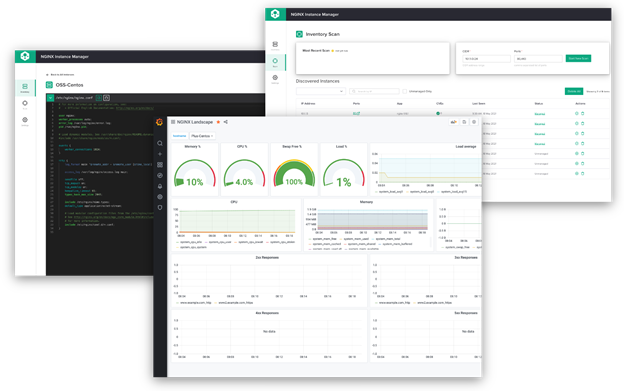The height and width of the screenshot is (391, 624).
Task: Share the NGINX Landscape dashboard
Action: coord(226,122)
